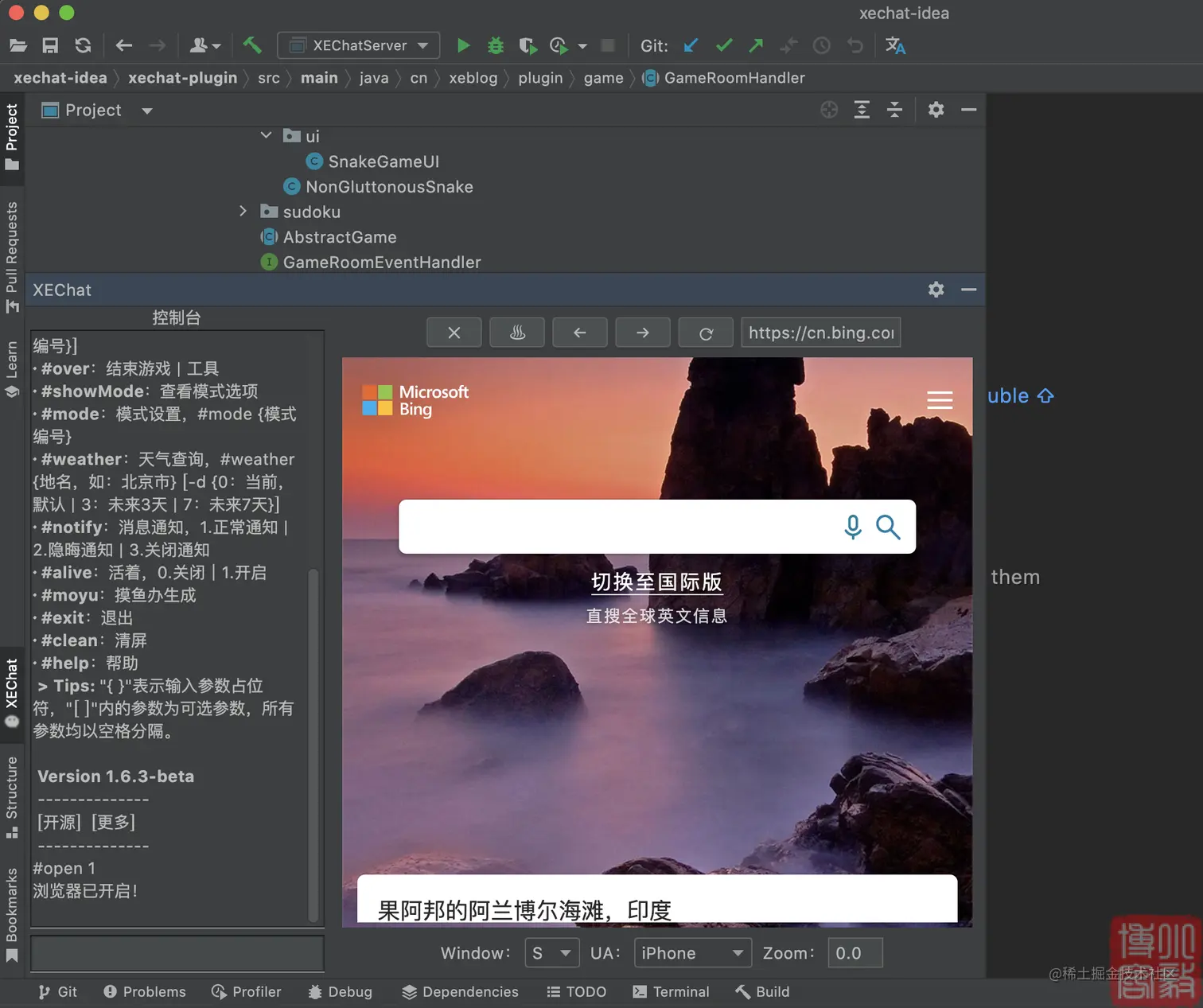1203x1008 pixels.
Task: Open Project panel gear options
Action: coord(936,110)
